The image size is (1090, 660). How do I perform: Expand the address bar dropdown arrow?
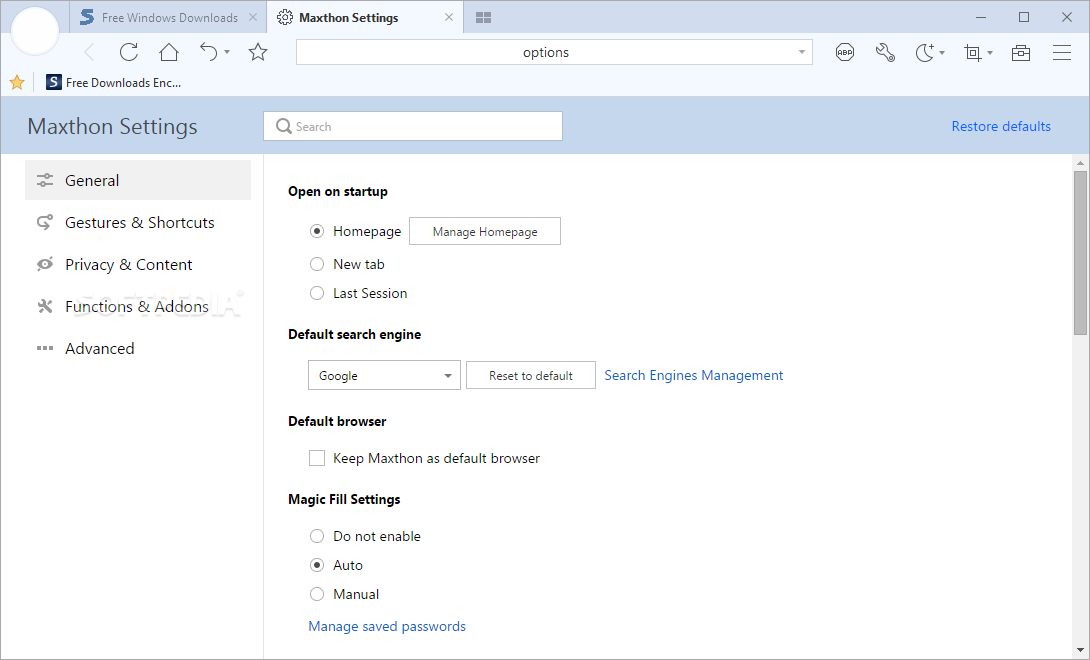[x=802, y=52]
